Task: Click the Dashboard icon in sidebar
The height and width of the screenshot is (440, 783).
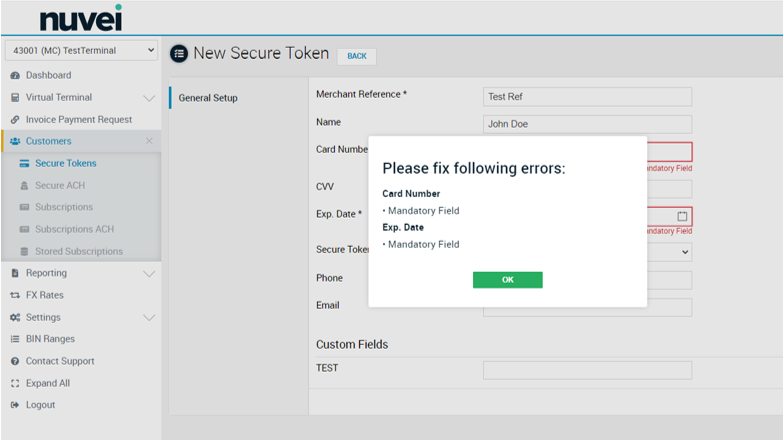Action: point(15,76)
